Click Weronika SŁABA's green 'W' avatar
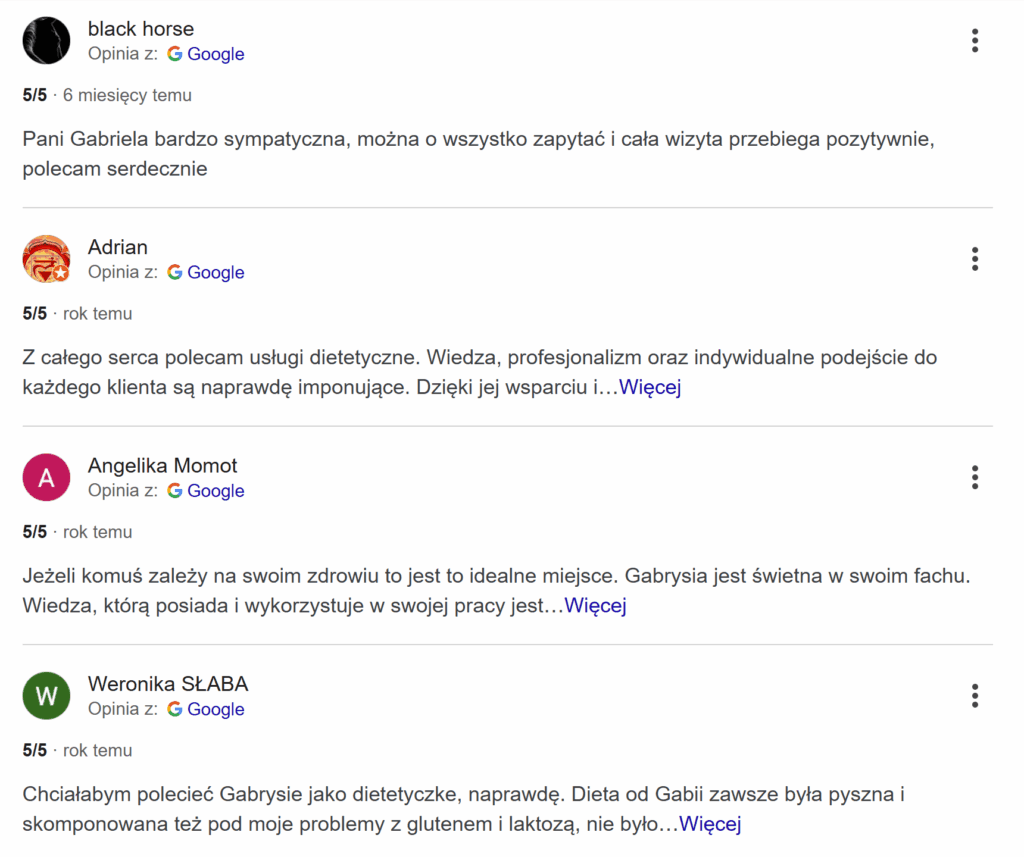This screenshot has width=1024, height=857. (46, 696)
